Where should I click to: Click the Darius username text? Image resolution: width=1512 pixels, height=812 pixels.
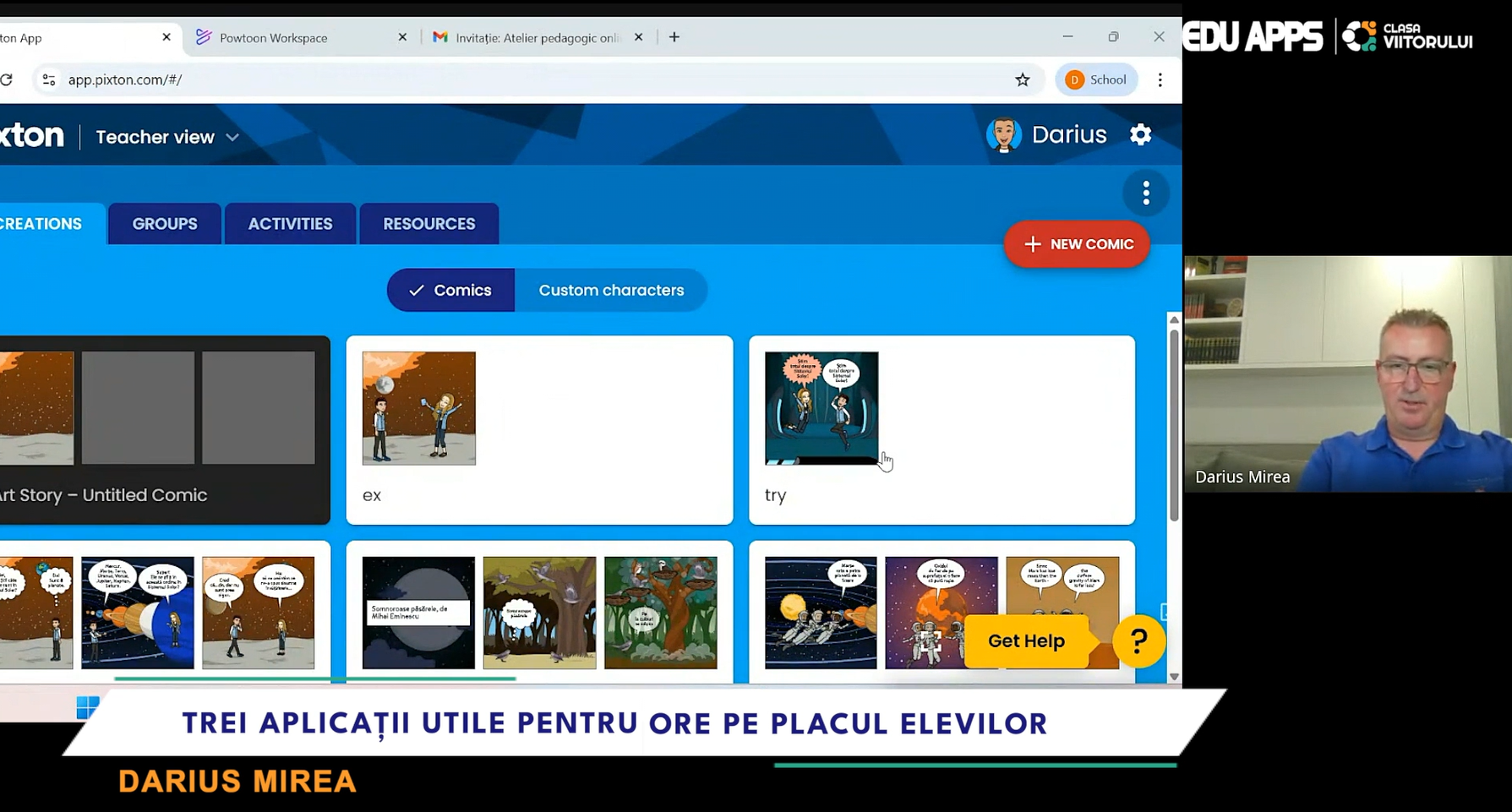pyautogui.click(x=1069, y=134)
